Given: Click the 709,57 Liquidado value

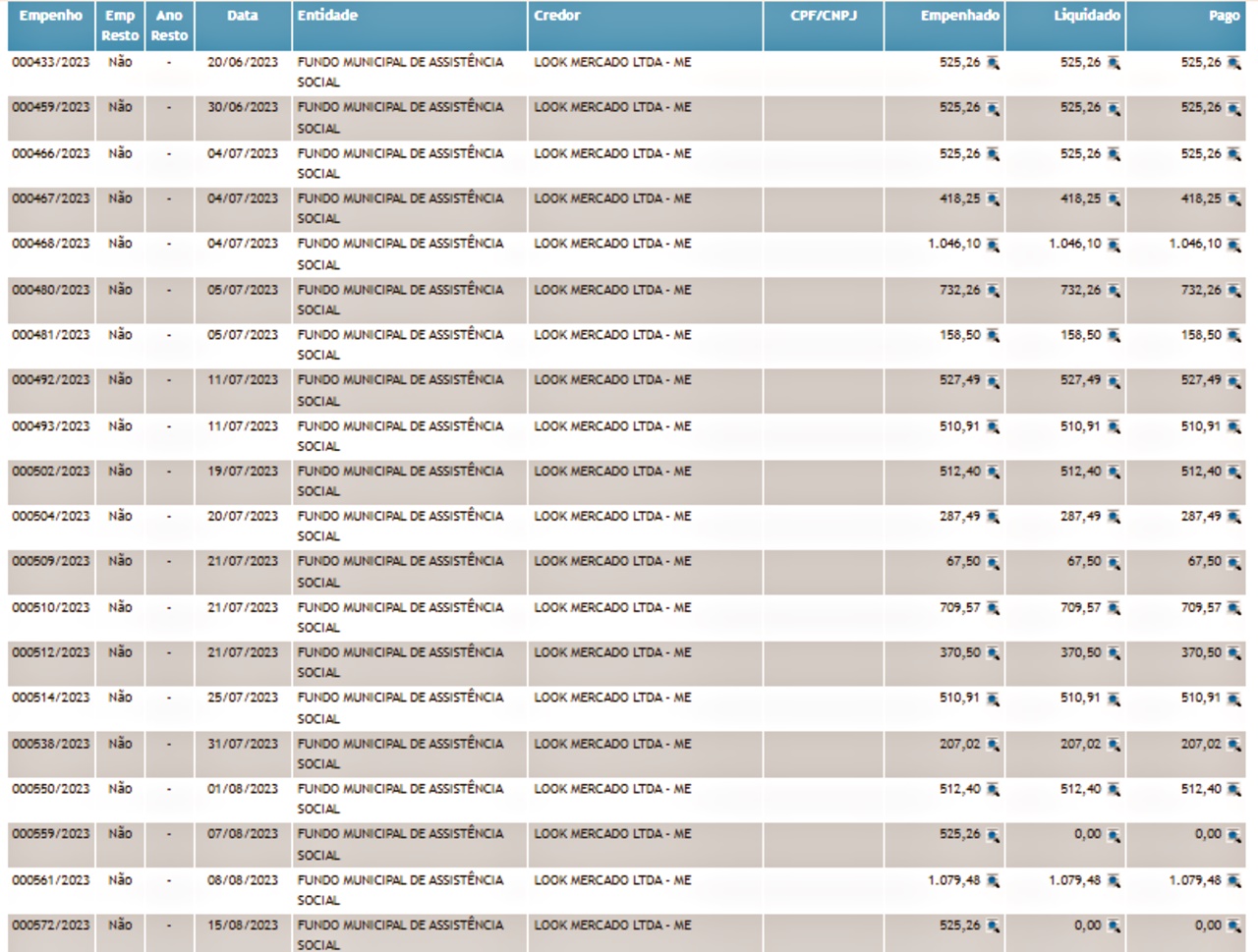Looking at the screenshot, I should pyautogui.click(x=1080, y=608).
